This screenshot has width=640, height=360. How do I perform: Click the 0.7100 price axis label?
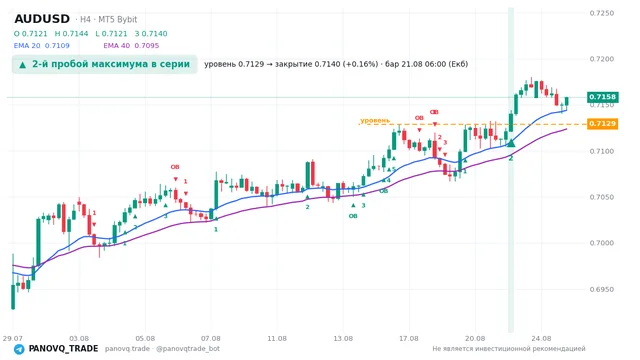[602, 151]
